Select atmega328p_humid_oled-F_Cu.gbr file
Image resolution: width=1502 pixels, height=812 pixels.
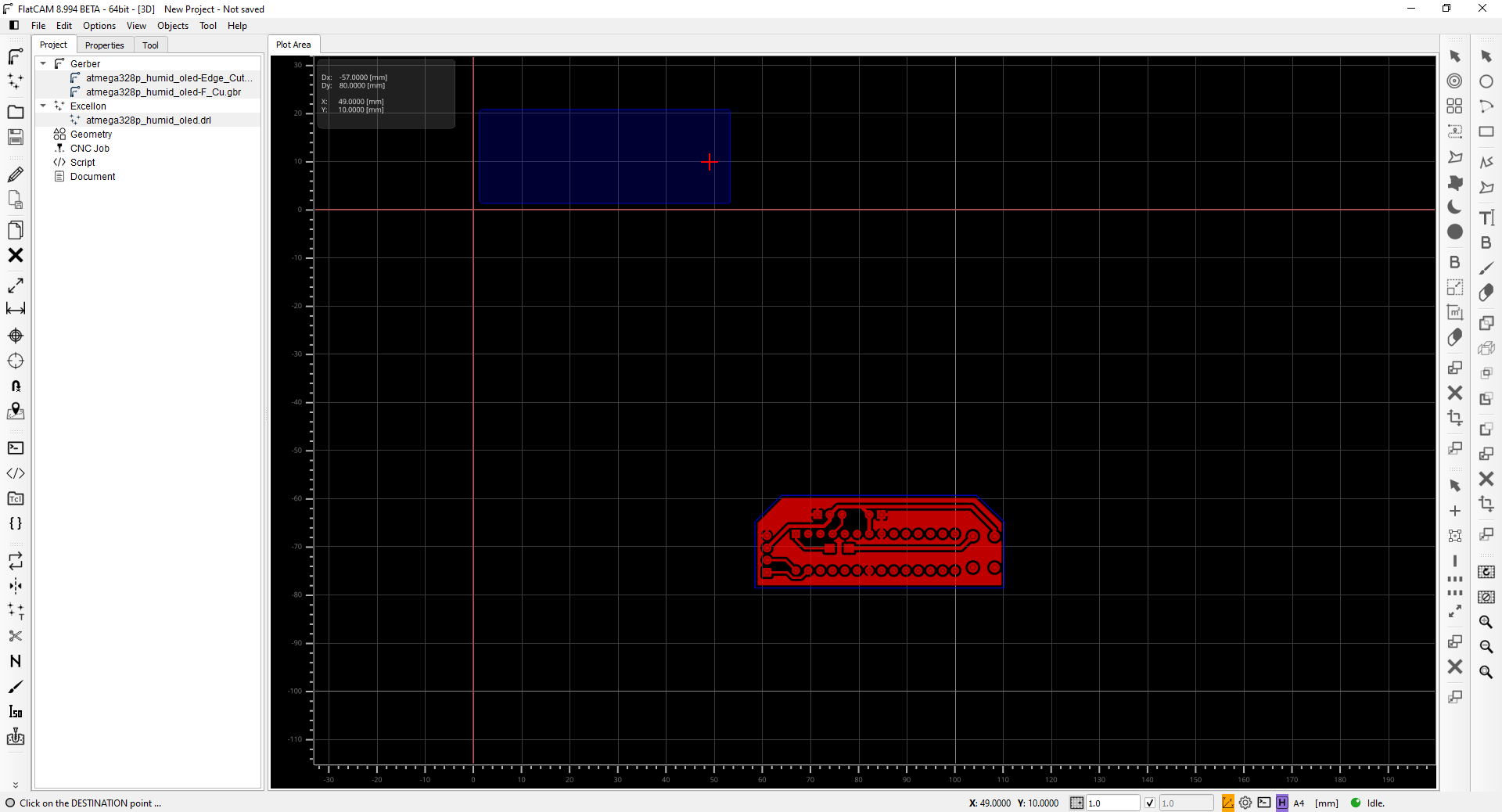163,92
